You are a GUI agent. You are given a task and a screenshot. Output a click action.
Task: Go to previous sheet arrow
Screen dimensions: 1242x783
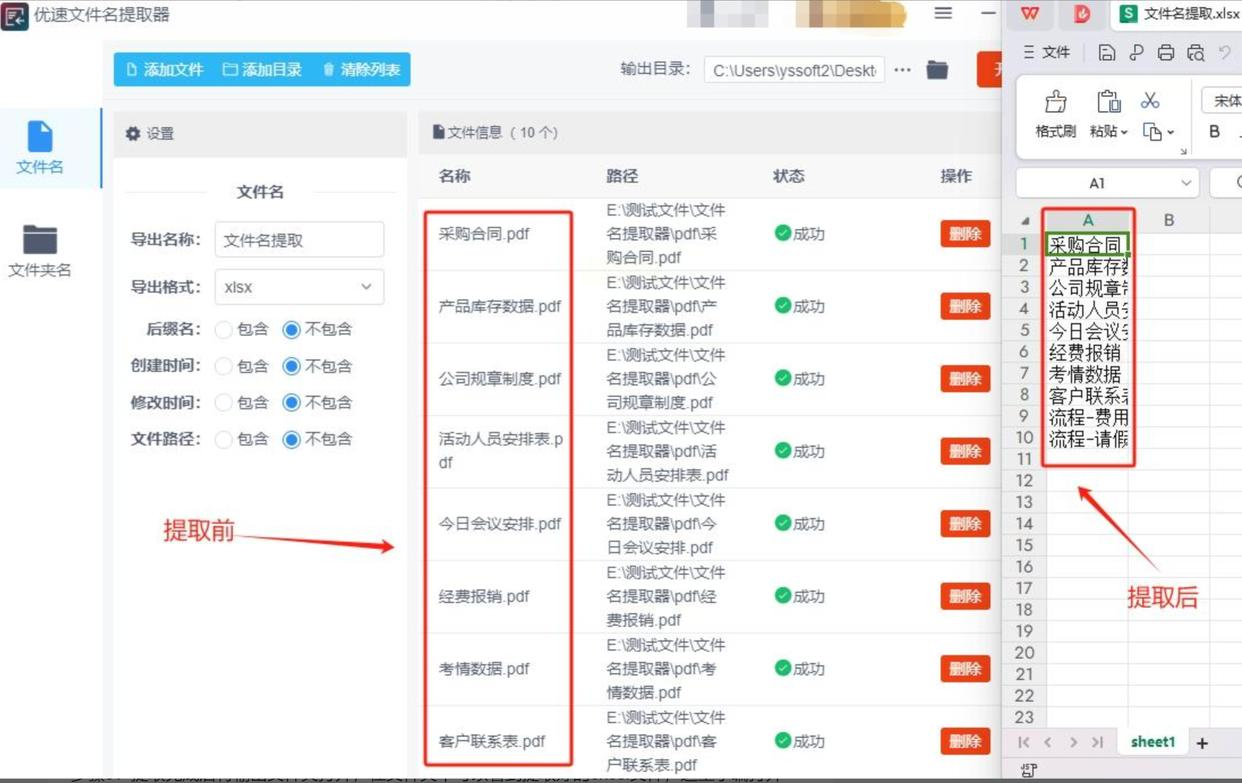[1048, 742]
